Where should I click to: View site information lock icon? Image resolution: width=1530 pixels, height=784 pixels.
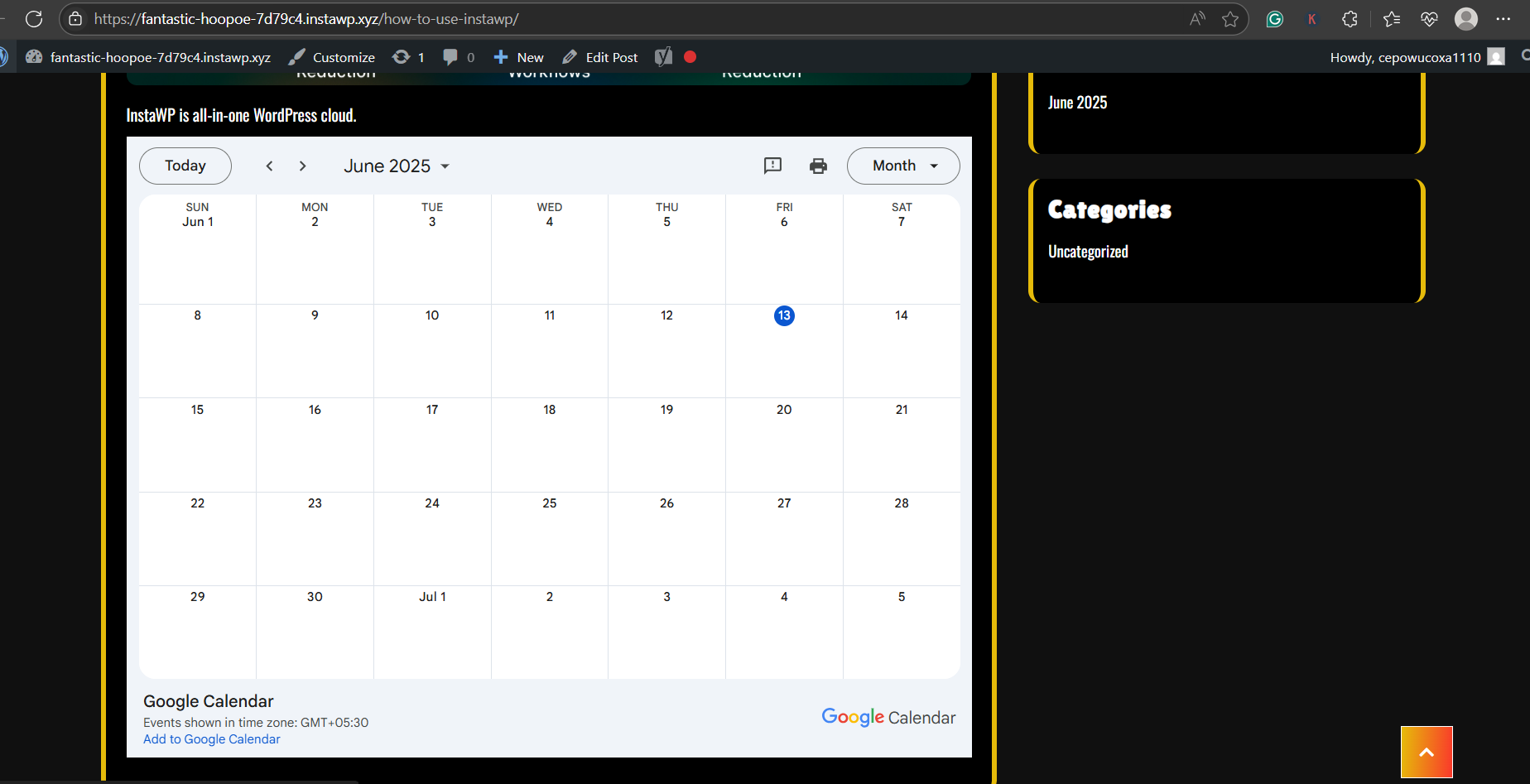click(x=75, y=18)
